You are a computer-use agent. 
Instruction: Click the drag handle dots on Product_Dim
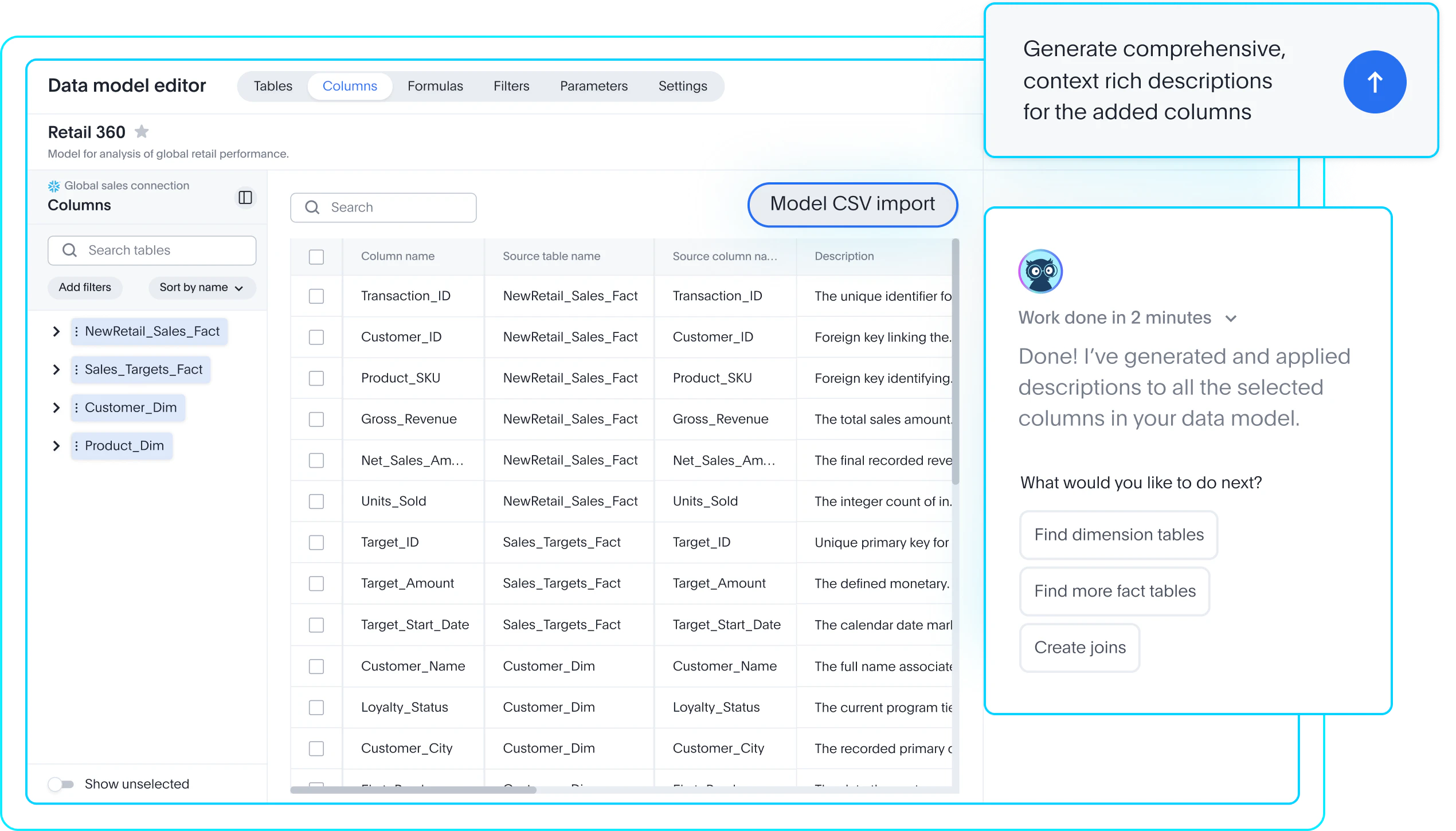click(x=76, y=446)
